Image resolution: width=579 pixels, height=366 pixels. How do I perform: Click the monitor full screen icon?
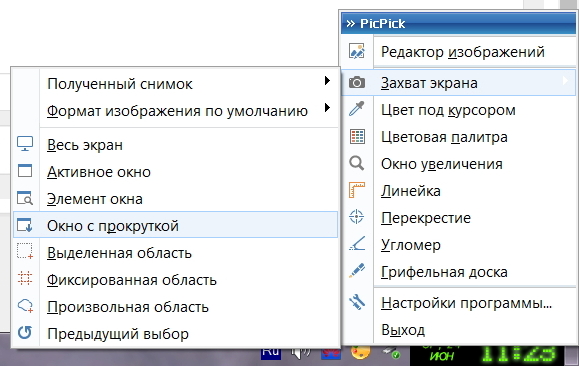25,144
